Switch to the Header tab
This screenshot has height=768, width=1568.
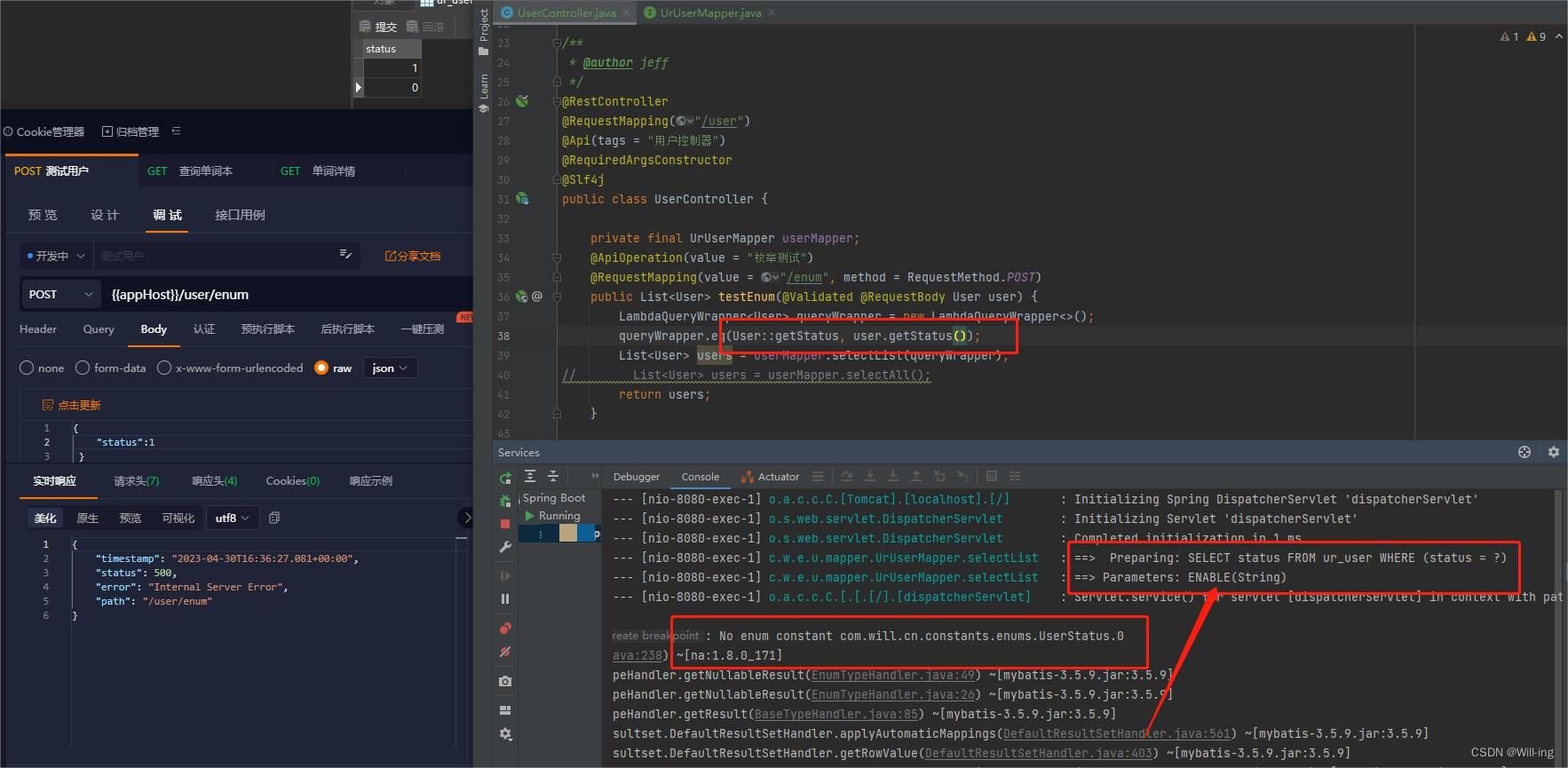[38, 329]
